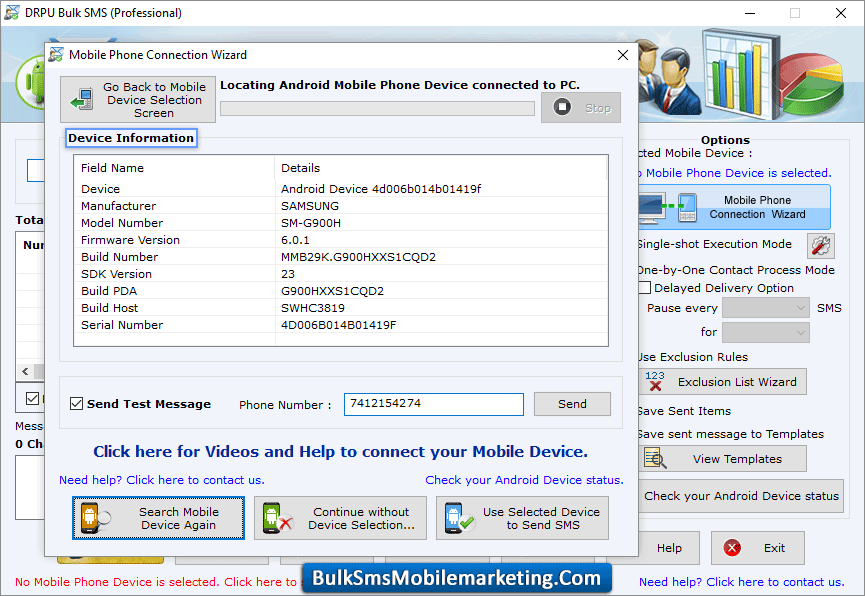Click Check your Android Device status button
865x596 pixels.
741,496
